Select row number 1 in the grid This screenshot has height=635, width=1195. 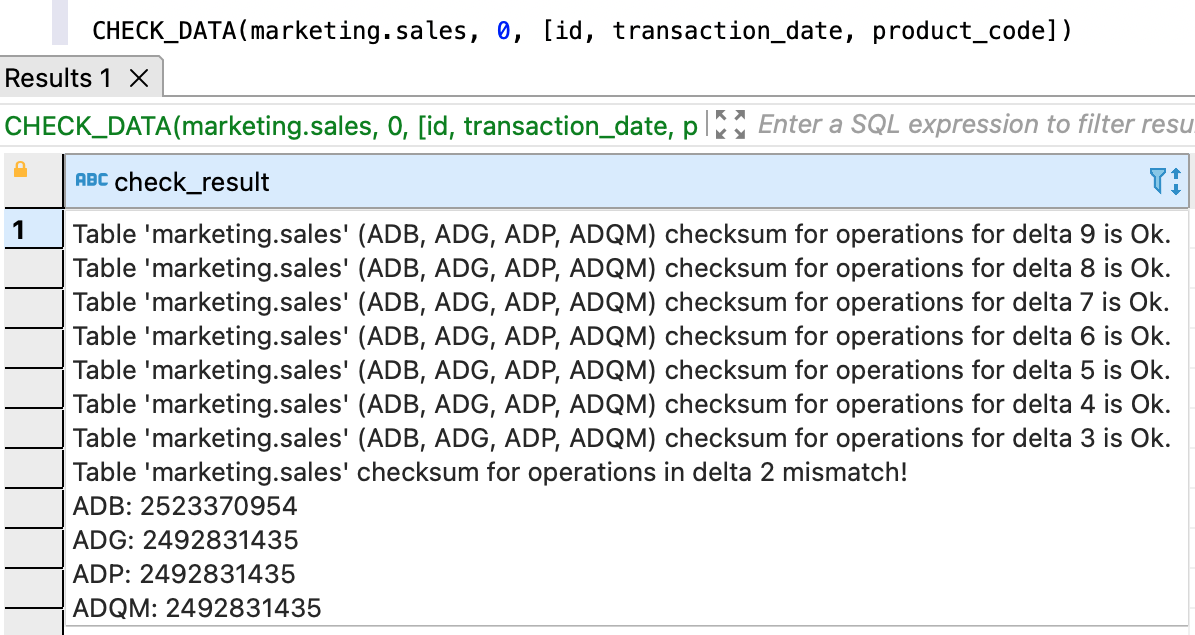[x=19, y=231]
